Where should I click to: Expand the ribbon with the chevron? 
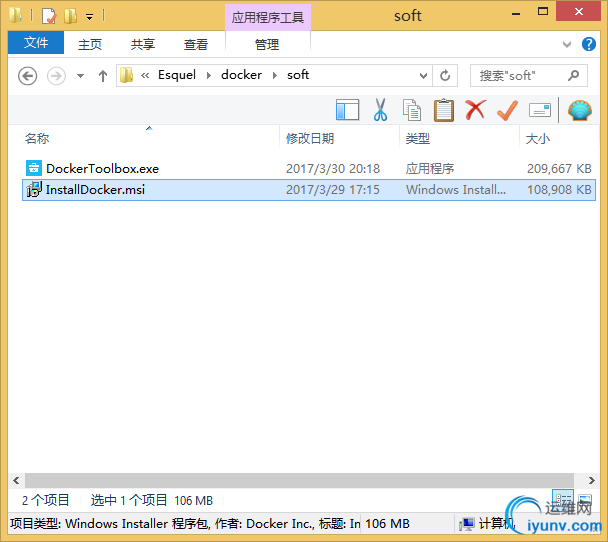click(x=567, y=44)
